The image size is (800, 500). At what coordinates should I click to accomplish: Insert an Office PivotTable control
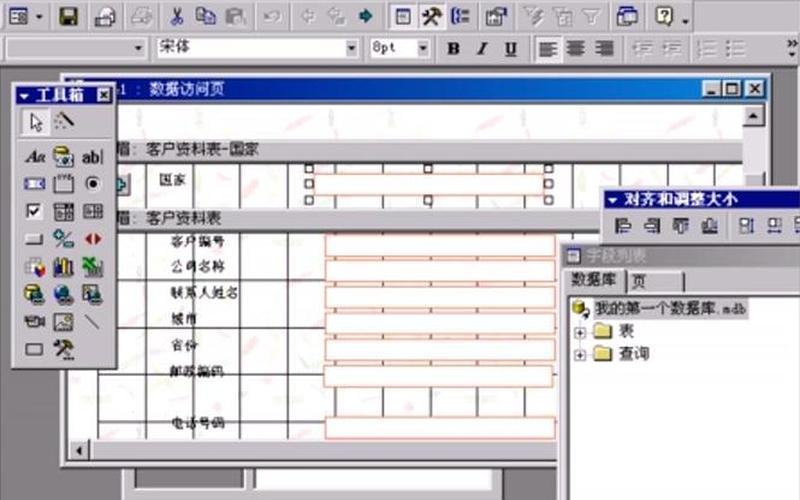(x=35, y=267)
